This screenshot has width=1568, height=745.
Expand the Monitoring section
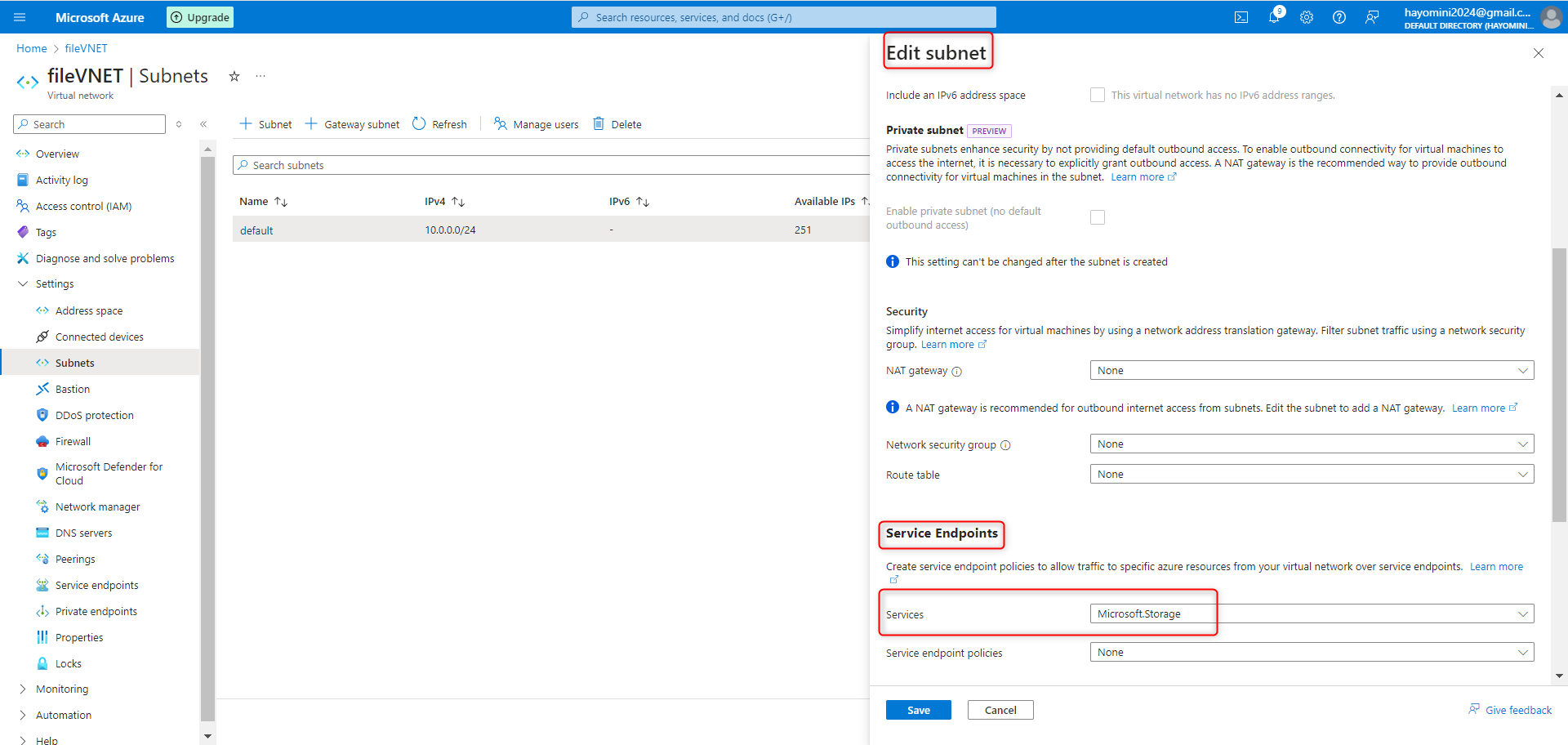point(23,689)
